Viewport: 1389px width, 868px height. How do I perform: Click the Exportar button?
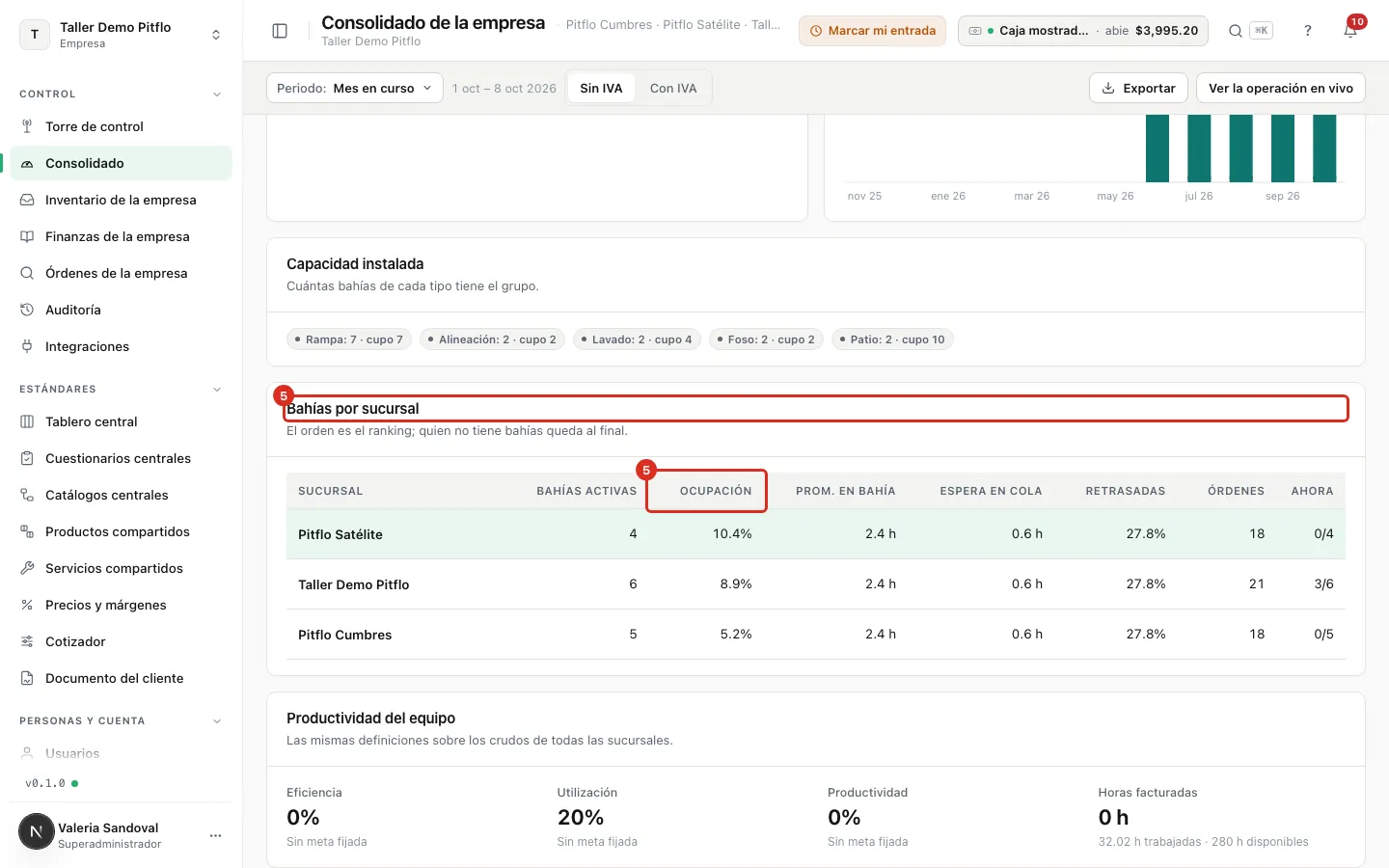1139,88
